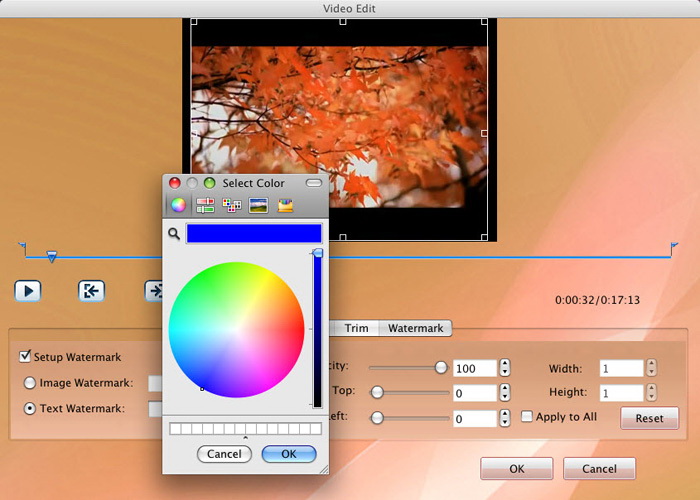
Task: Adjust the Top position stepper
Action: coord(505,393)
